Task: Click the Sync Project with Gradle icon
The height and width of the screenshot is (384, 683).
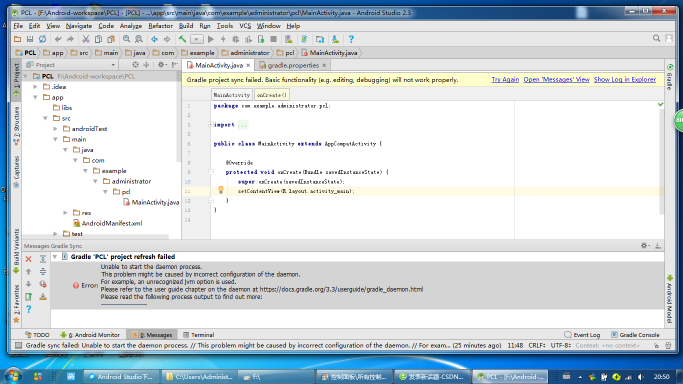Action: pyautogui.click(x=304, y=39)
